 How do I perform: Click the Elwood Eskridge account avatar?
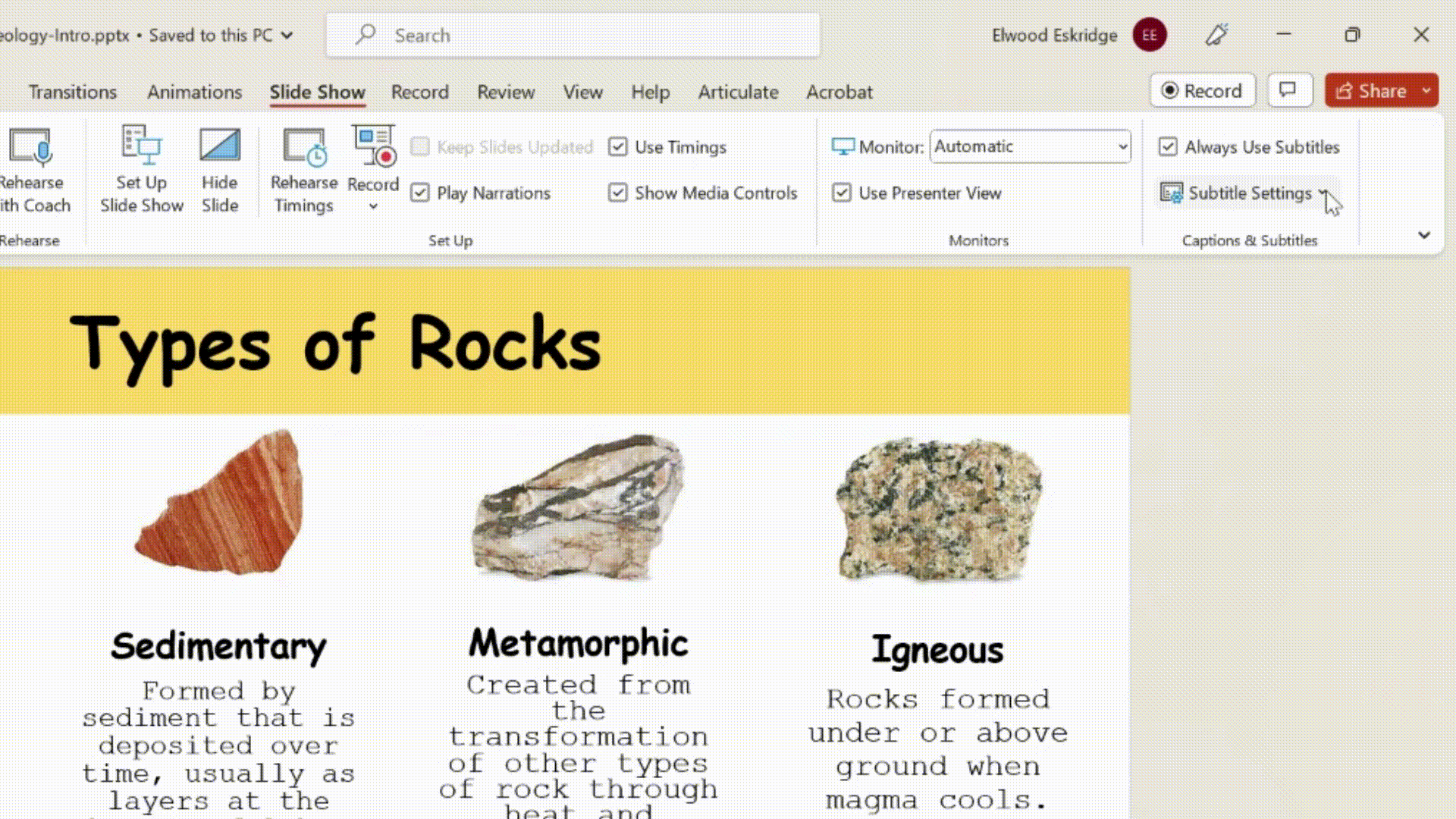pos(1149,35)
